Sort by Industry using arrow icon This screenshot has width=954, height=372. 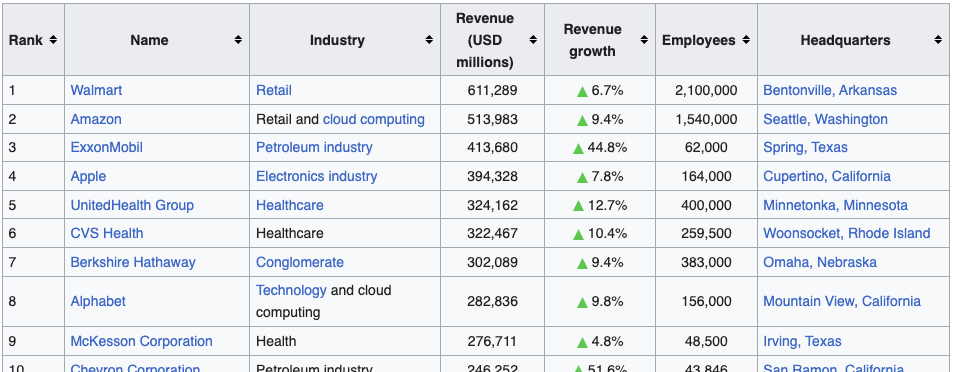pos(430,40)
